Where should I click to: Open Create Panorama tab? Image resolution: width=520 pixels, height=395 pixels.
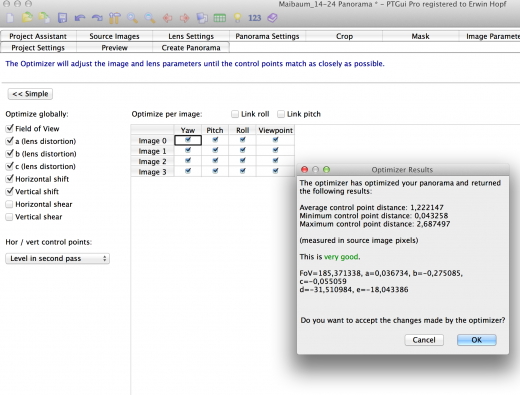click(x=191, y=48)
